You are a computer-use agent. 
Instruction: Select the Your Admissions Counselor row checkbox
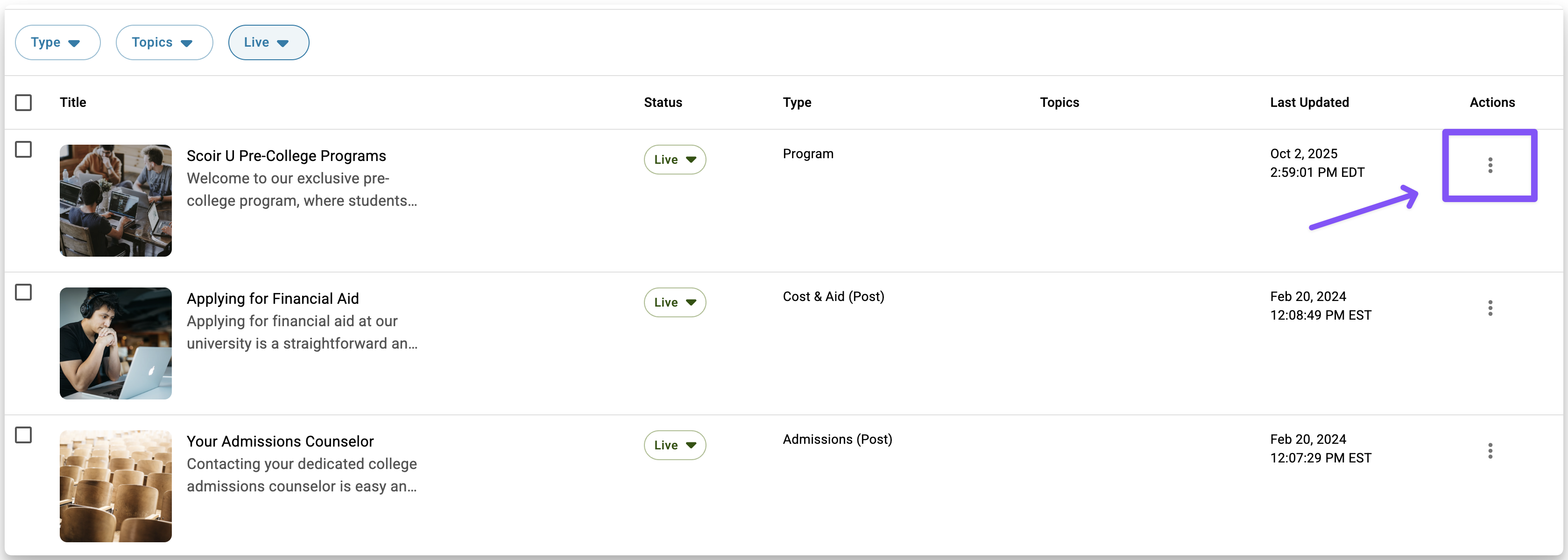[24, 435]
